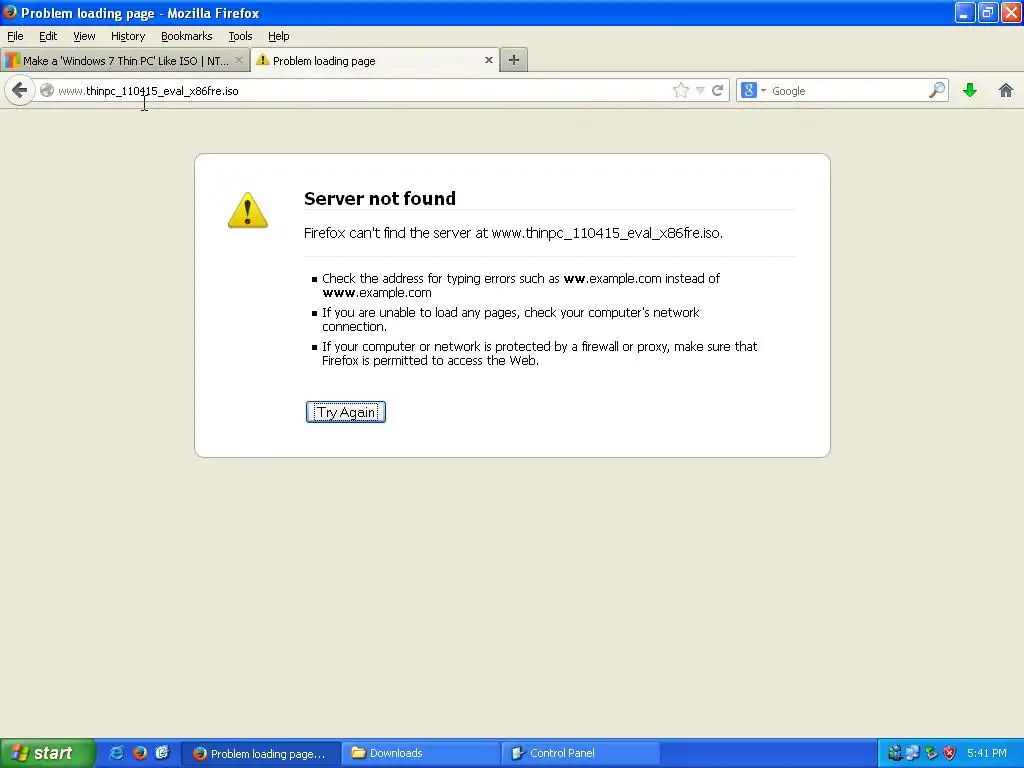Open the Help menu
This screenshot has width=1024, height=768.
[x=278, y=36]
